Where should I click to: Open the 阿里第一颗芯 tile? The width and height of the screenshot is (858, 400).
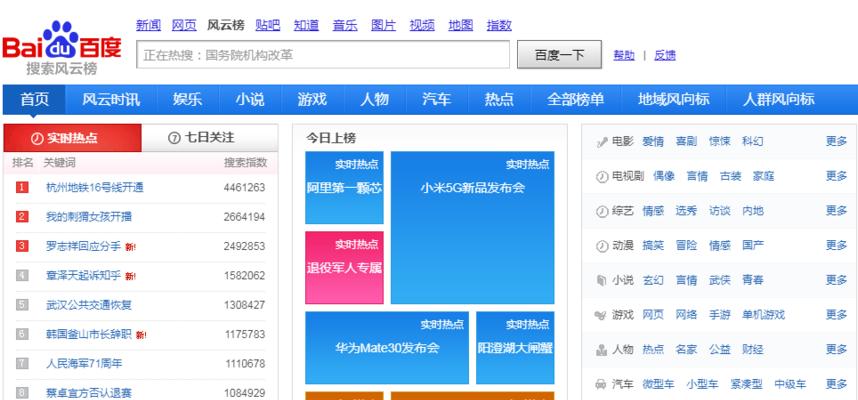(x=344, y=188)
